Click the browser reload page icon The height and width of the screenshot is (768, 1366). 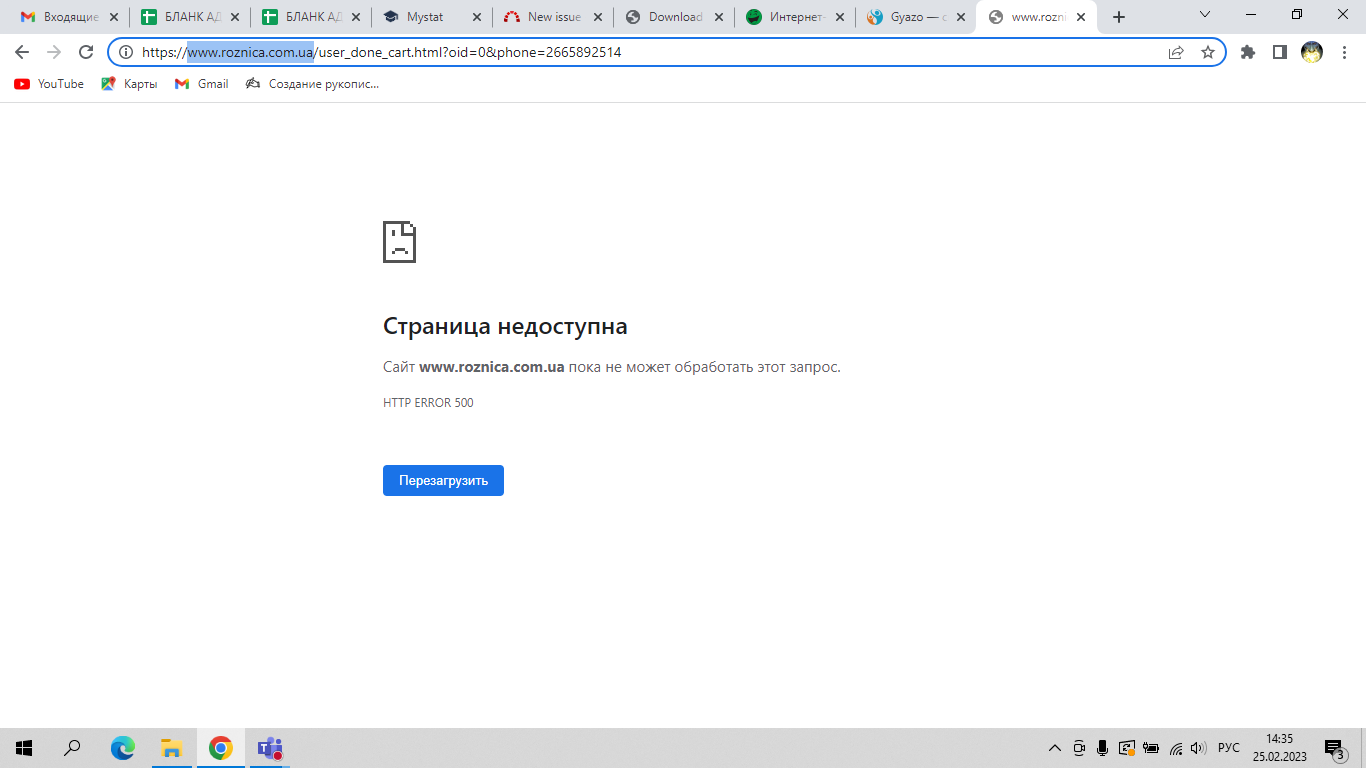point(86,52)
